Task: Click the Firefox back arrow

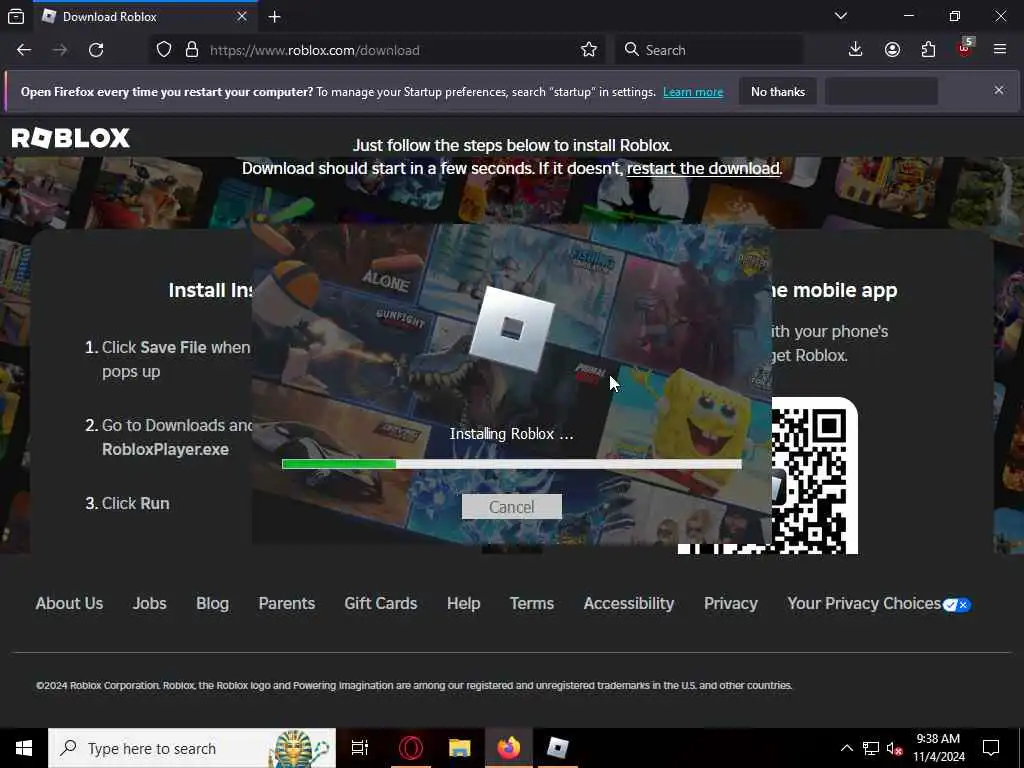Action: click(x=24, y=50)
